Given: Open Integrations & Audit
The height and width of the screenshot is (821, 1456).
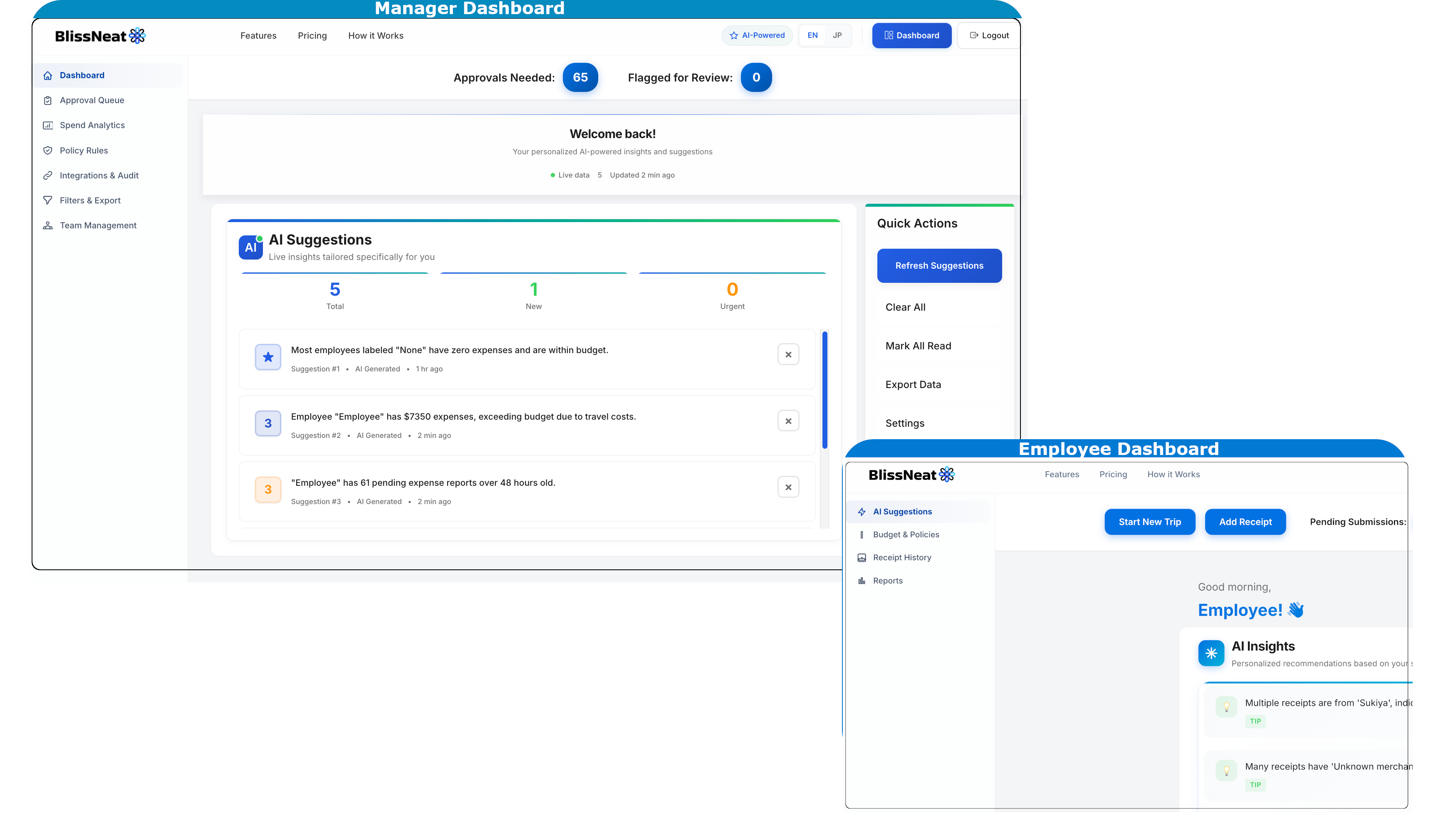Looking at the screenshot, I should point(99,175).
